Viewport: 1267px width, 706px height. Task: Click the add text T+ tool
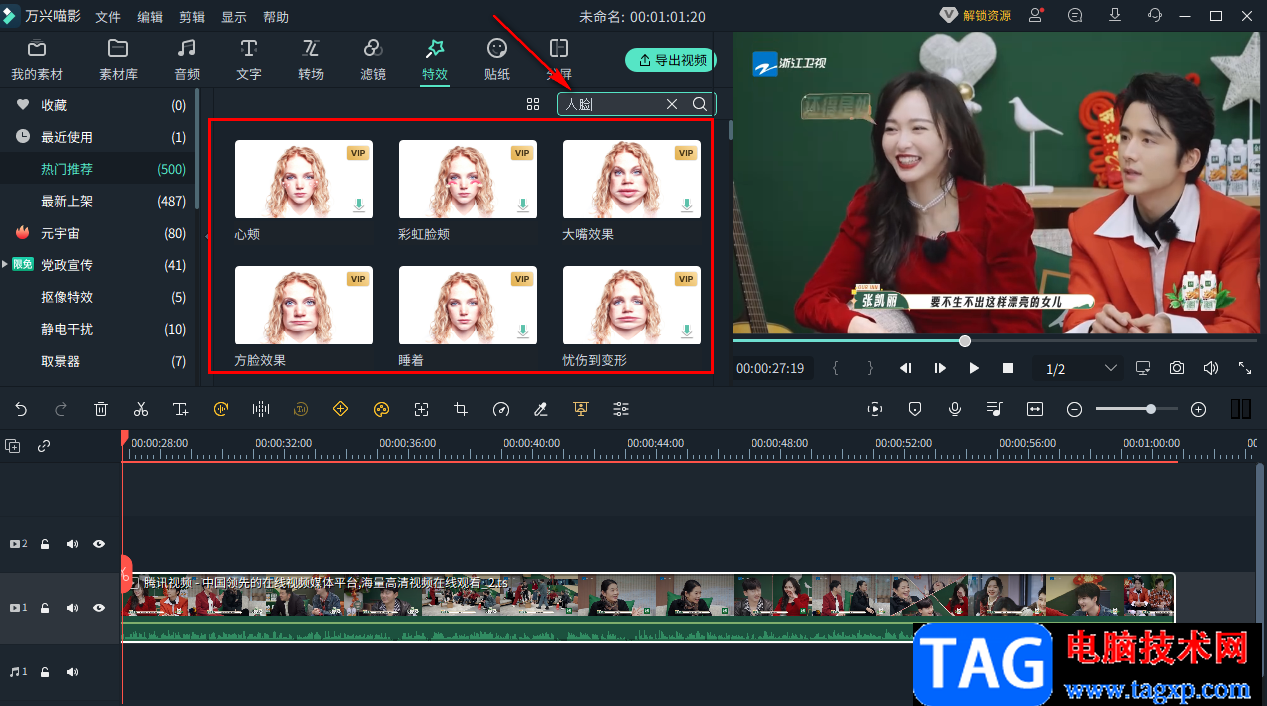coord(181,409)
